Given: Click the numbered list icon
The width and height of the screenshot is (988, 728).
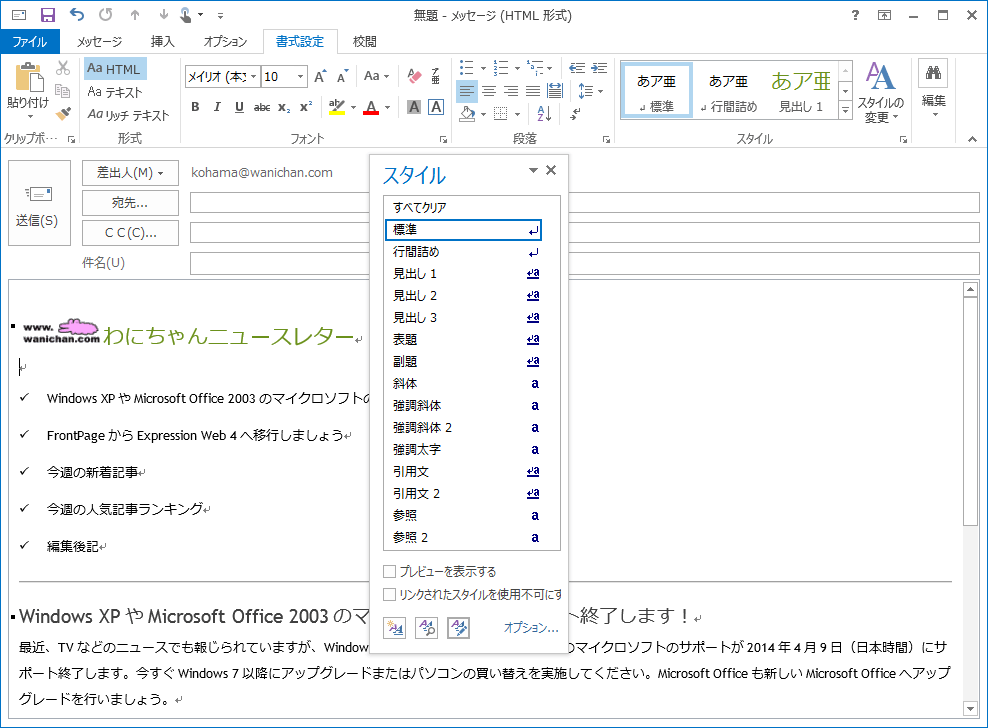Looking at the screenshot, I should click(500, 67).
